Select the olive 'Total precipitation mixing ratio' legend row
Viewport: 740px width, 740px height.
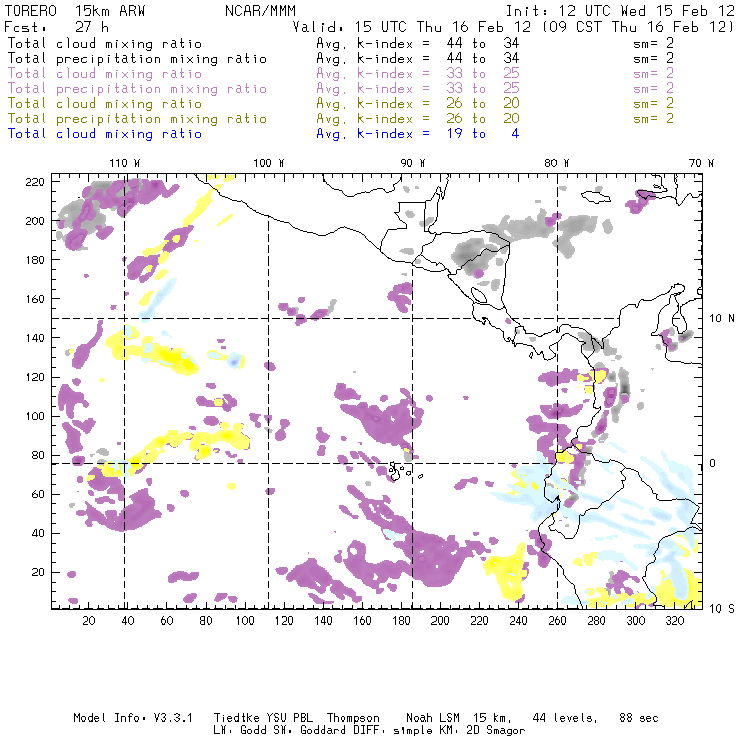pos(341,118)
